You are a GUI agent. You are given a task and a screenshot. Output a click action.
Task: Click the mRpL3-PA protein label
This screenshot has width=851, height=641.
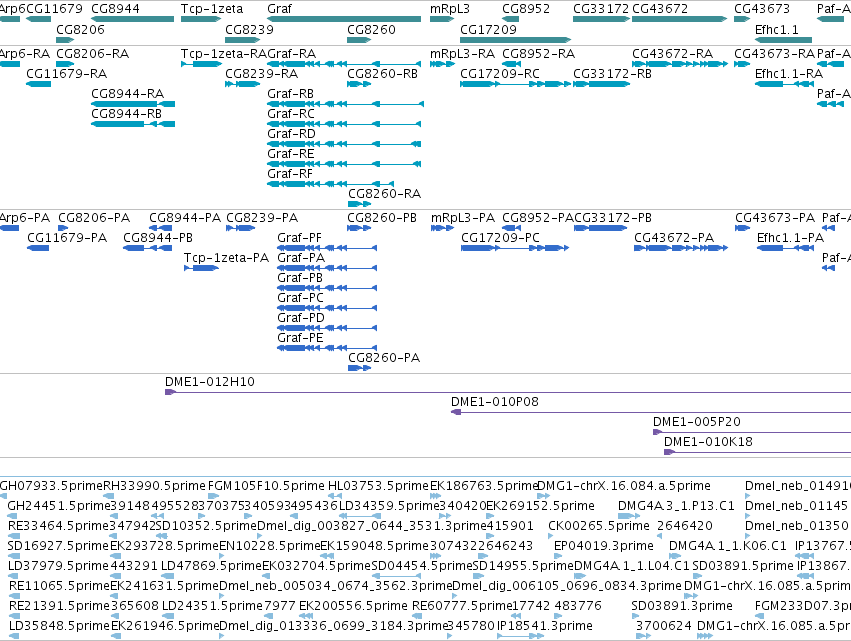click(x=462, y=218)
